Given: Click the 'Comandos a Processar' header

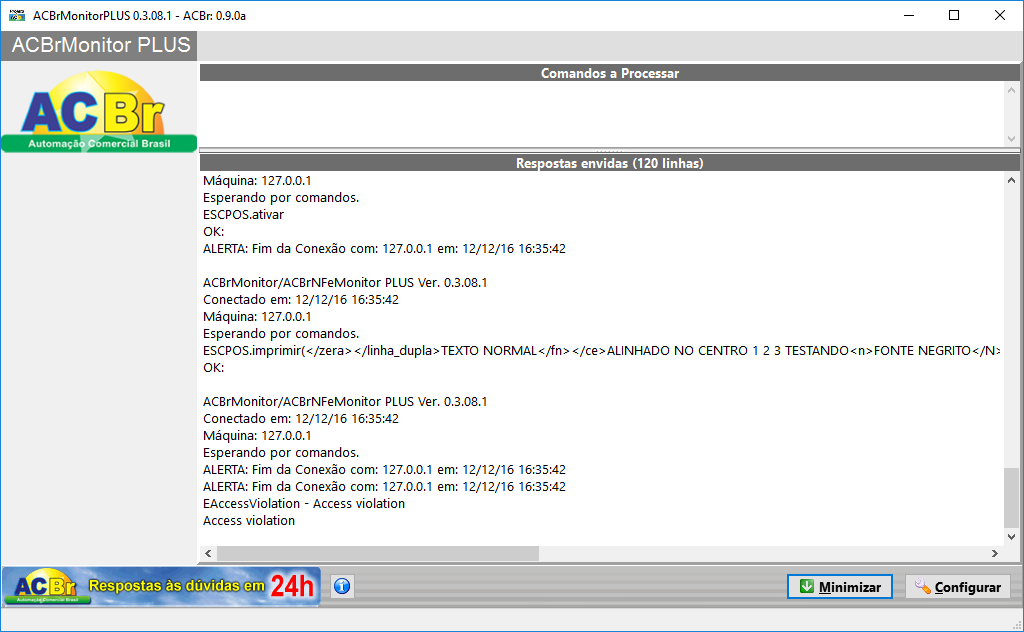Looking at the screenshot, I should [609, 73].
